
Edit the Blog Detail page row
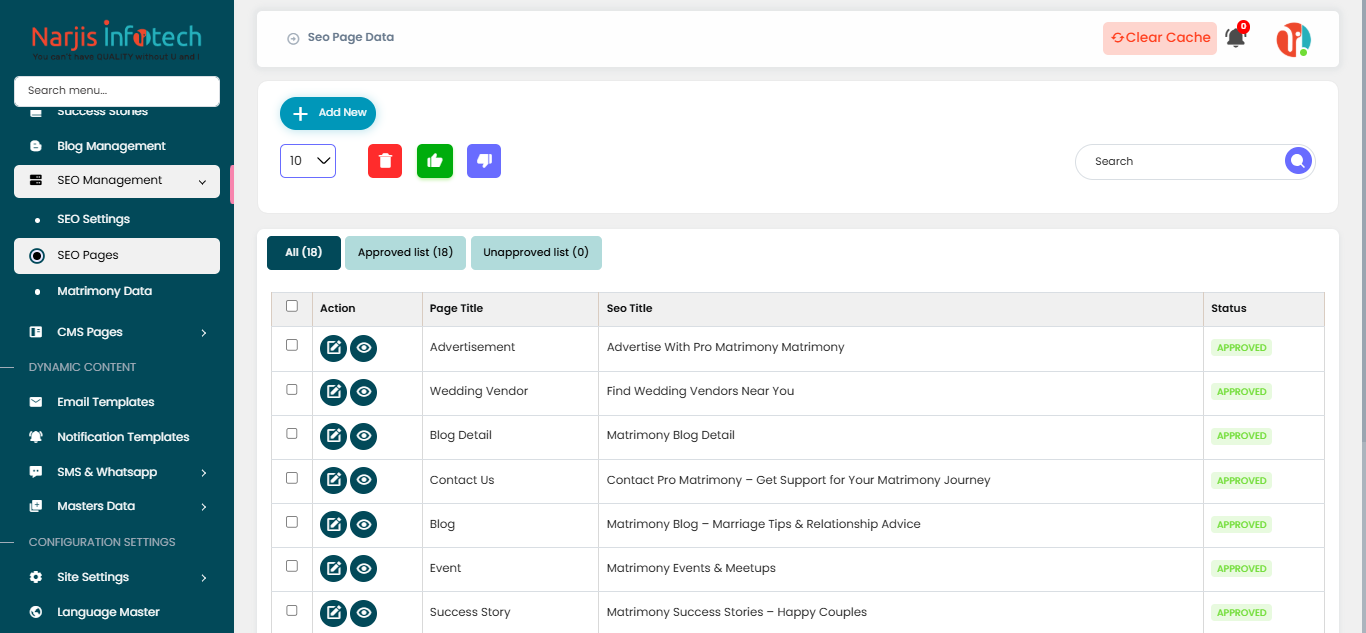pos(333,435)
